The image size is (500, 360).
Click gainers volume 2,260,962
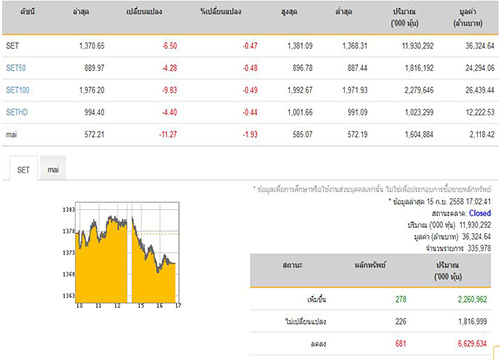click(x=472, y=299)
